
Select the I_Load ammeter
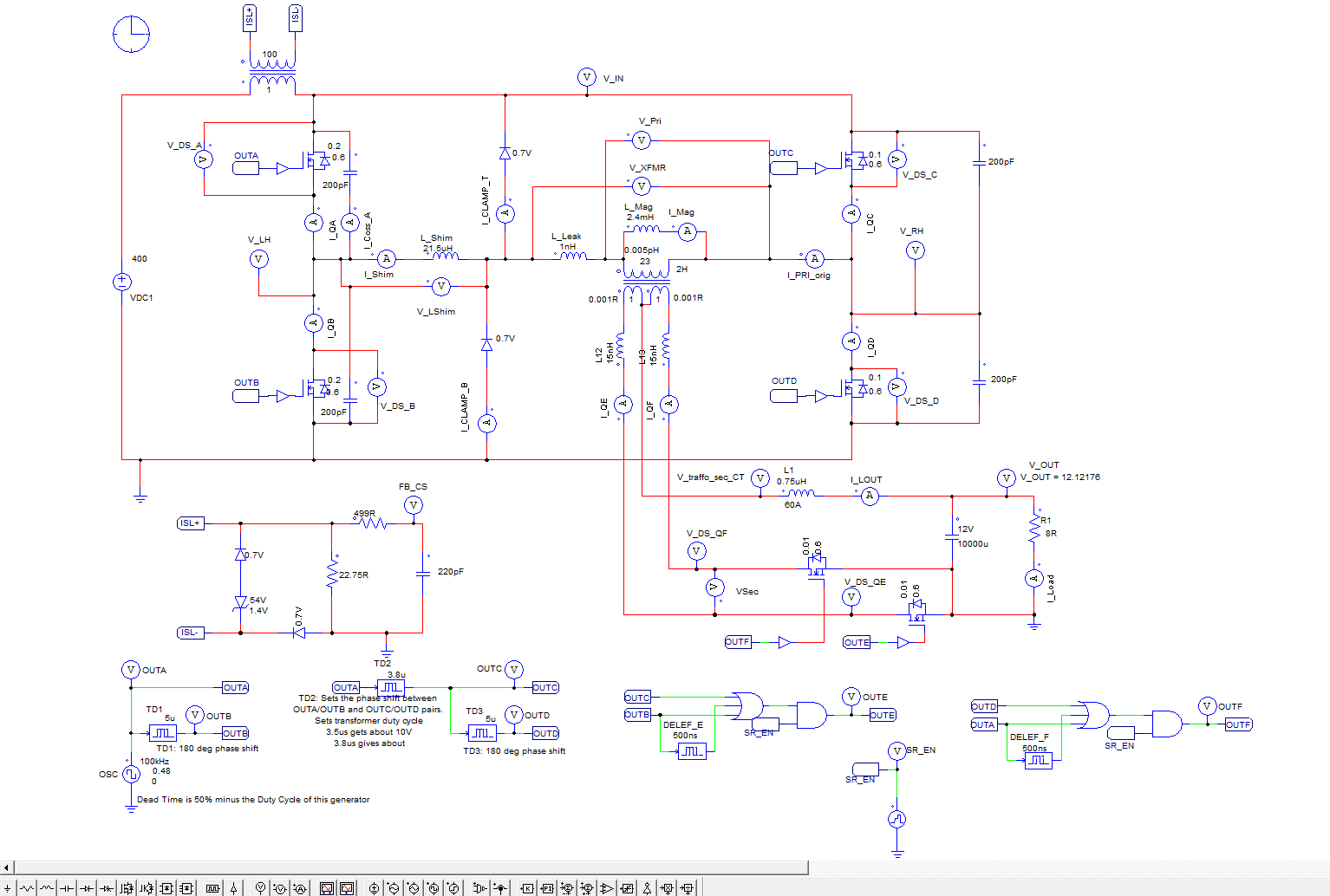coord(1034,578)
